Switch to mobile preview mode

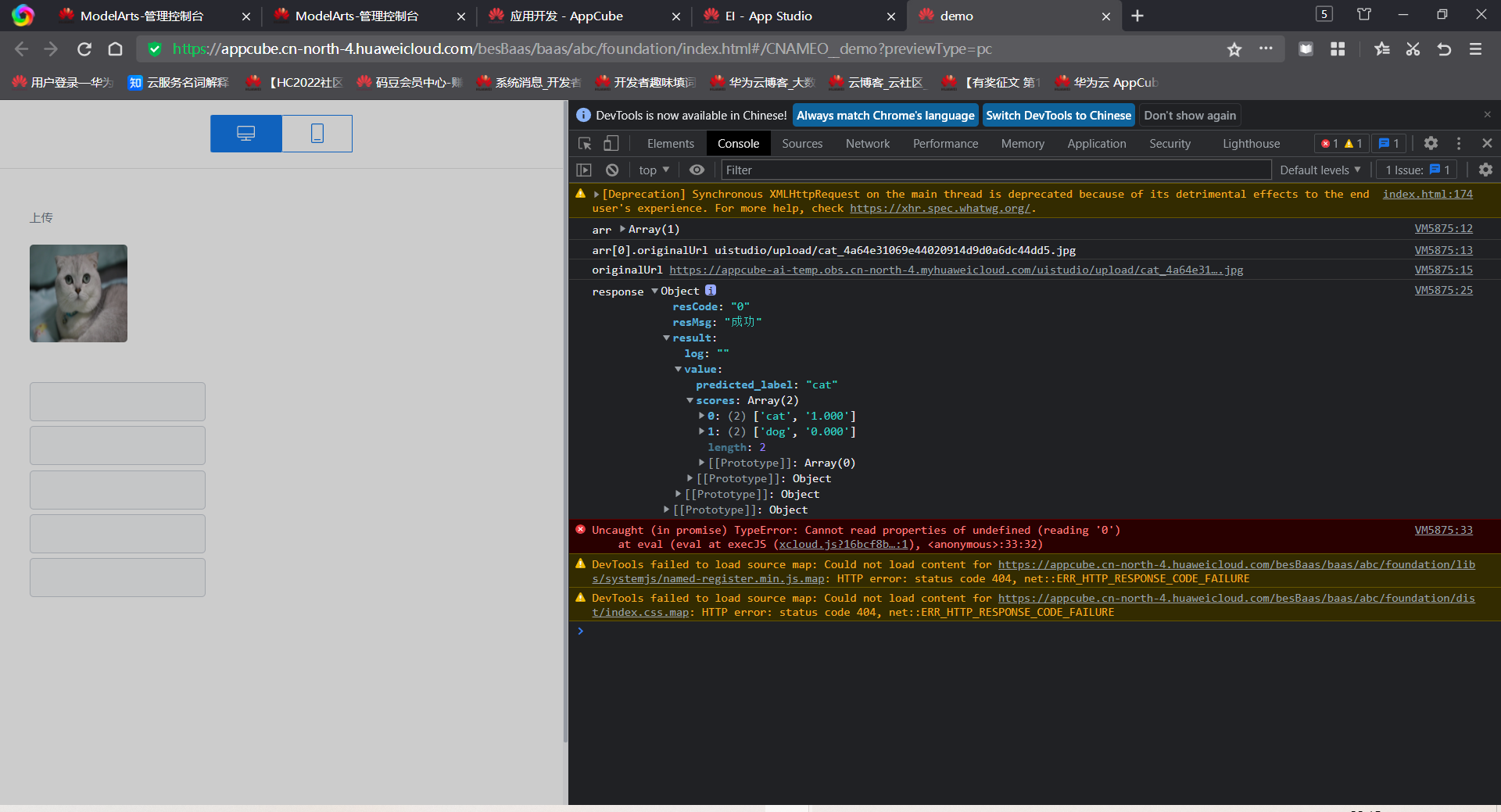pyautogui.click(x=317, y=134)
